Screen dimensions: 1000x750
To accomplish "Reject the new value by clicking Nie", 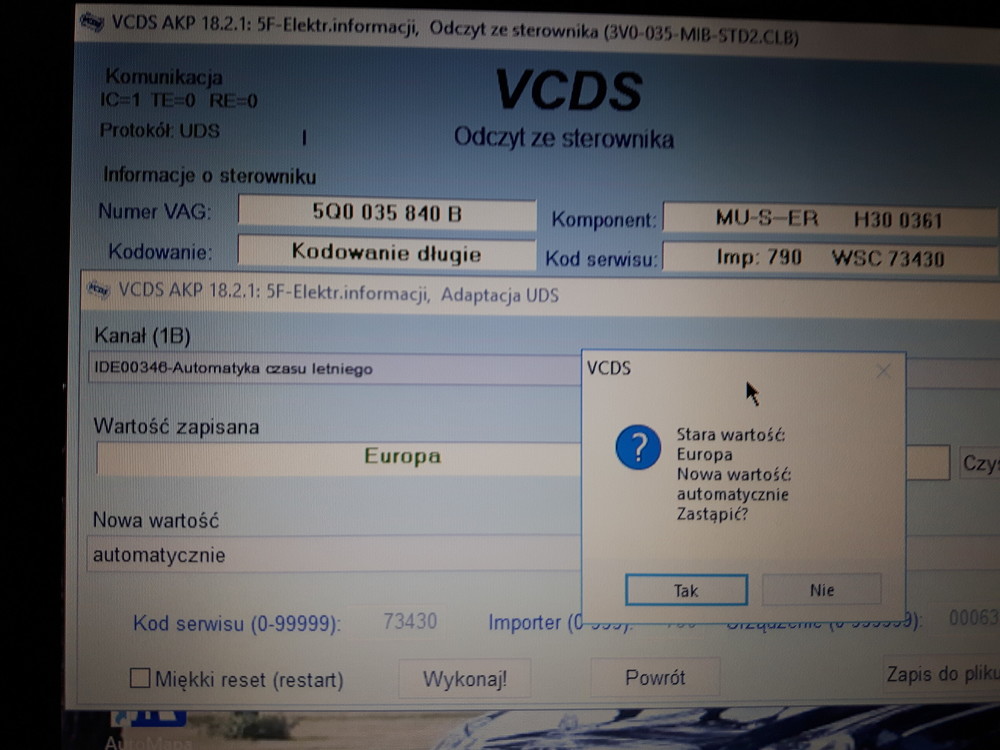I will pos(822,589).
